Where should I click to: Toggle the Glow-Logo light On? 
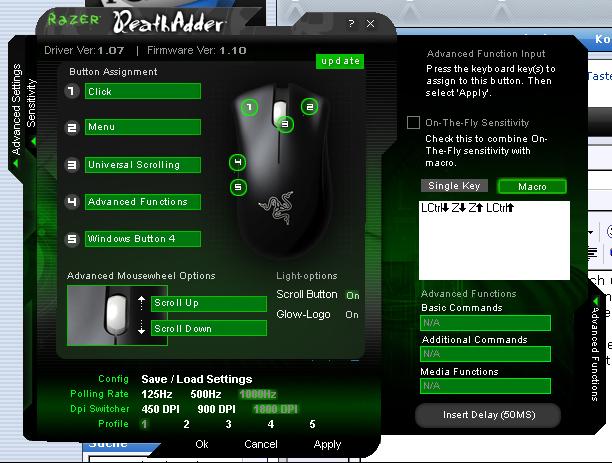pyautogui.click(x=352, y=315)
